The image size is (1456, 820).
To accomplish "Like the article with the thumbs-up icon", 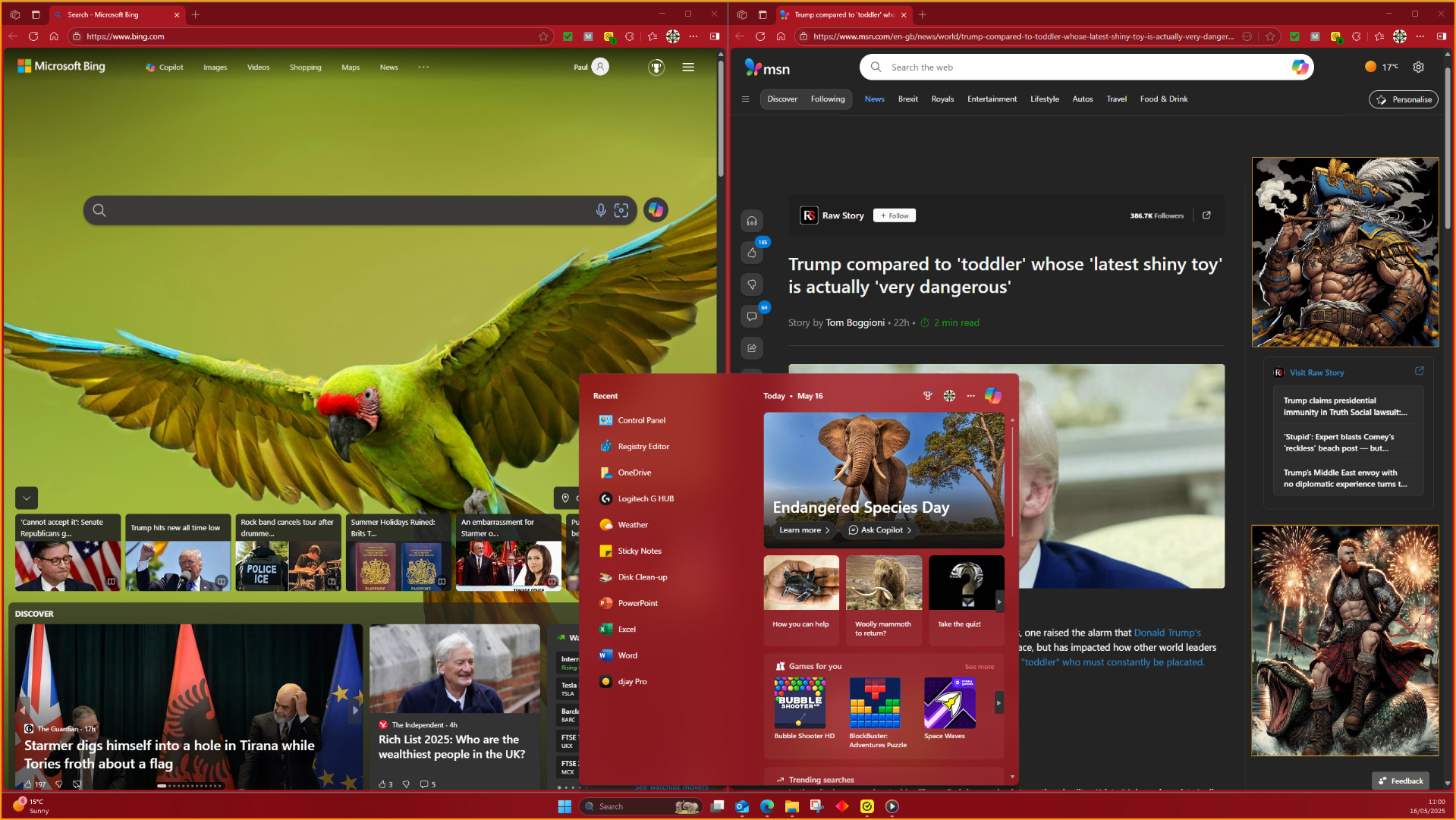I will (752, 253).
